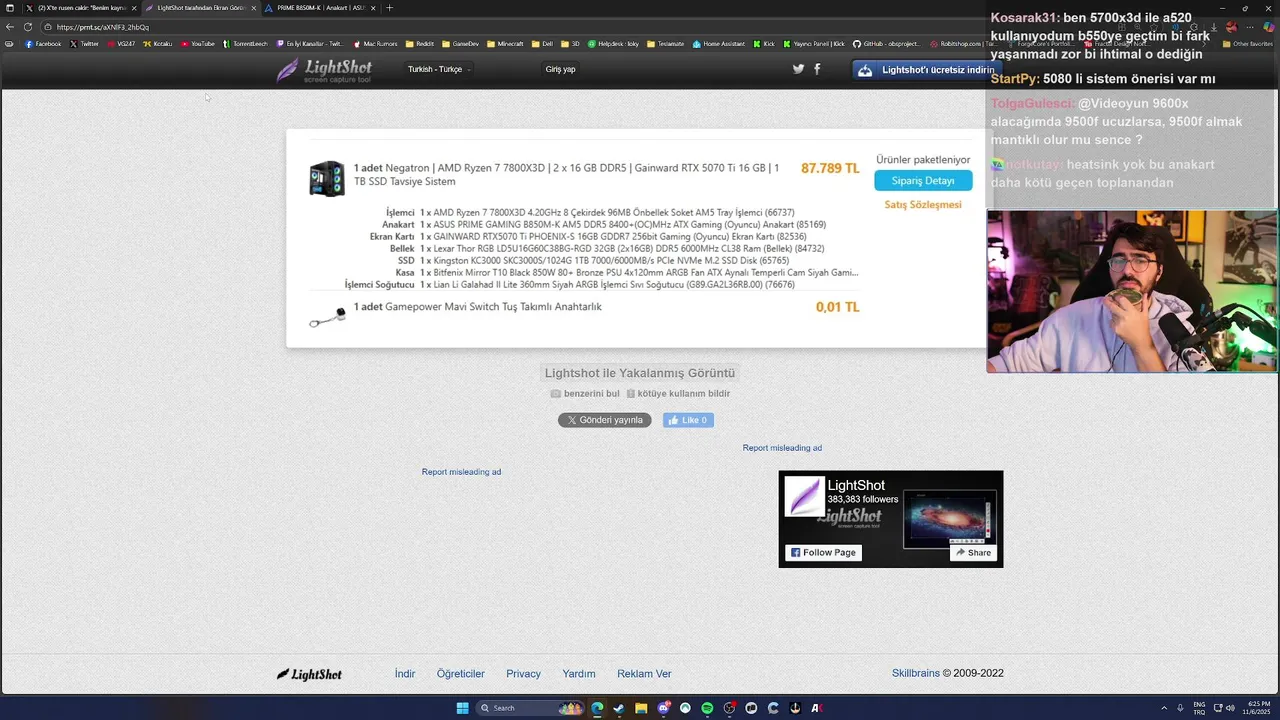Click the download icon on the blue banner
Image resolution: width=1280 pixels, height=720 pixels.
[x=865, y=70]
